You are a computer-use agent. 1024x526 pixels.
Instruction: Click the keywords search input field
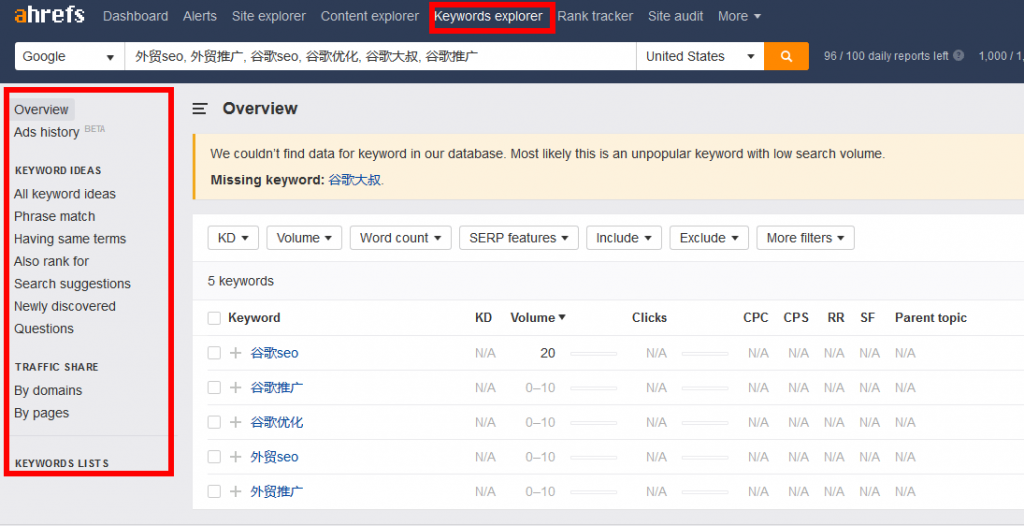[x=380, y=56]
